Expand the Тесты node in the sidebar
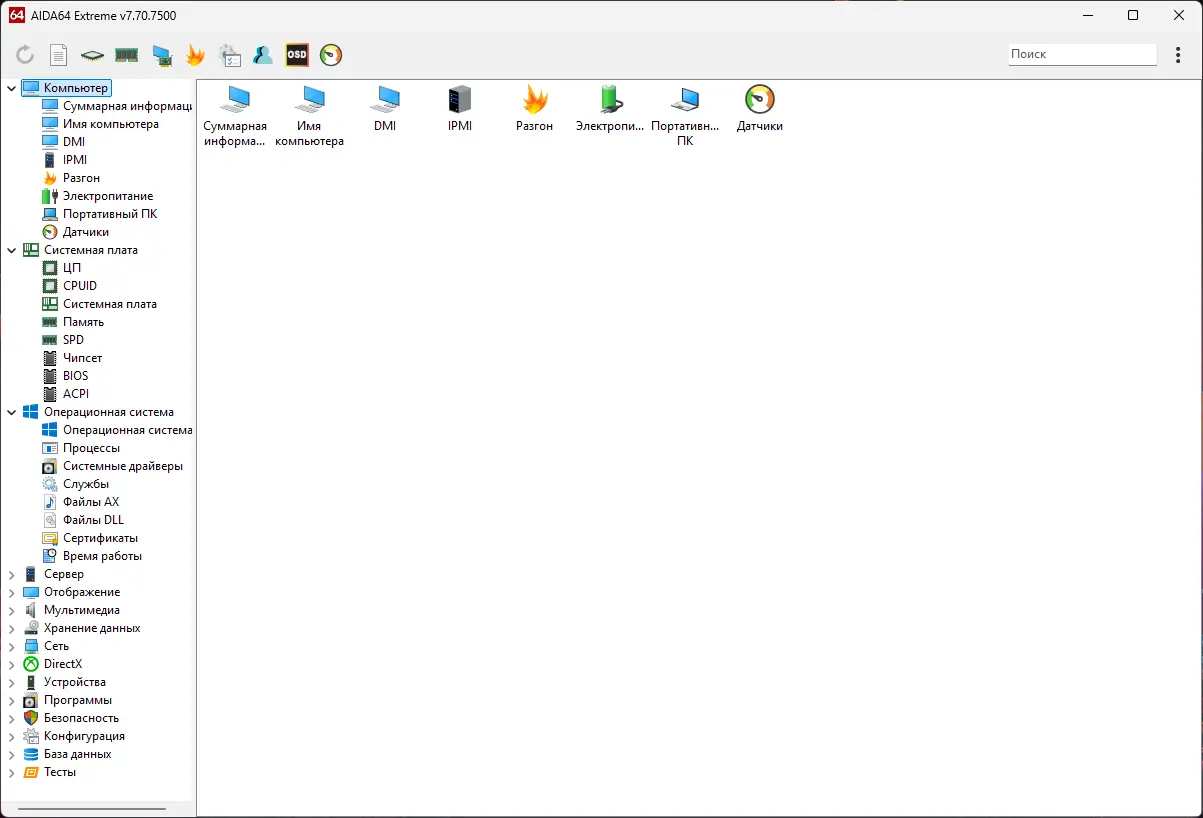The image size is (1203, 818). (x=13, y=771)
